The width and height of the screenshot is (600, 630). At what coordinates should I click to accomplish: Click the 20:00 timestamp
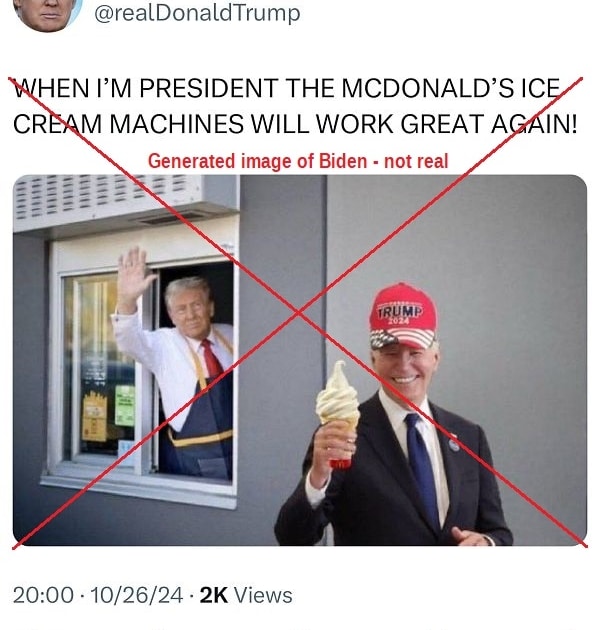[x=43, y=595]
